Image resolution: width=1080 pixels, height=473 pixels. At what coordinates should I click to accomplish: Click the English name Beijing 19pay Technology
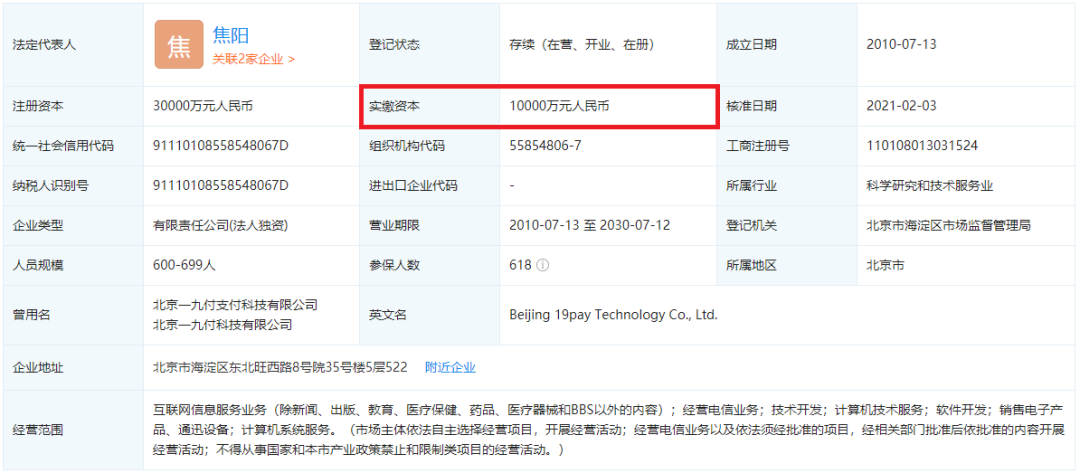[x=613, y=315]
